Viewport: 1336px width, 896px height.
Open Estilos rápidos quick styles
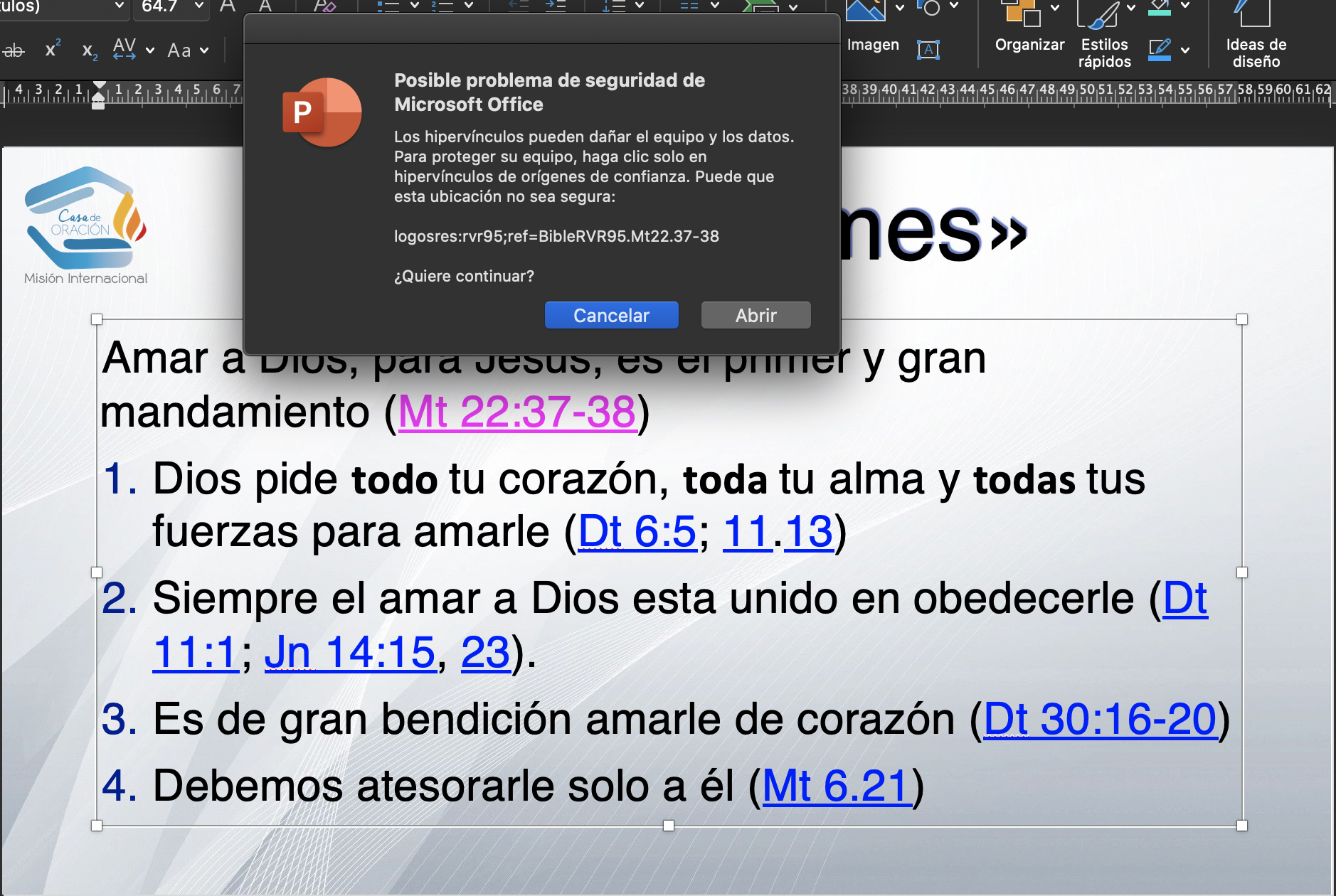[1104, 34]
